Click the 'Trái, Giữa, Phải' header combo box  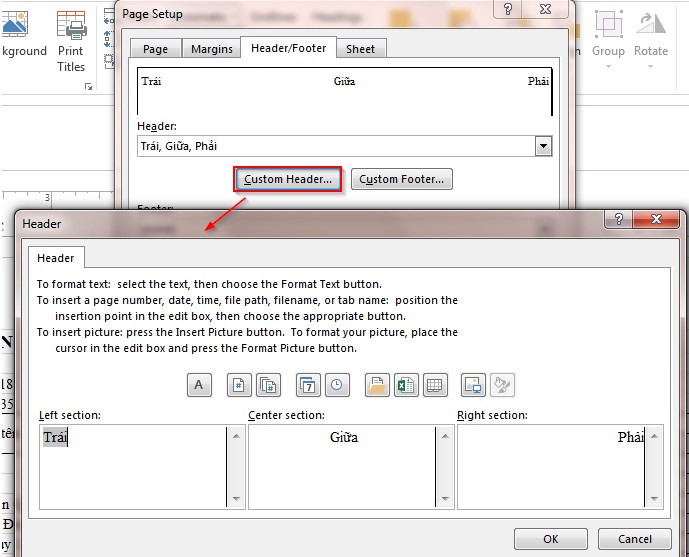coord(344,146)
